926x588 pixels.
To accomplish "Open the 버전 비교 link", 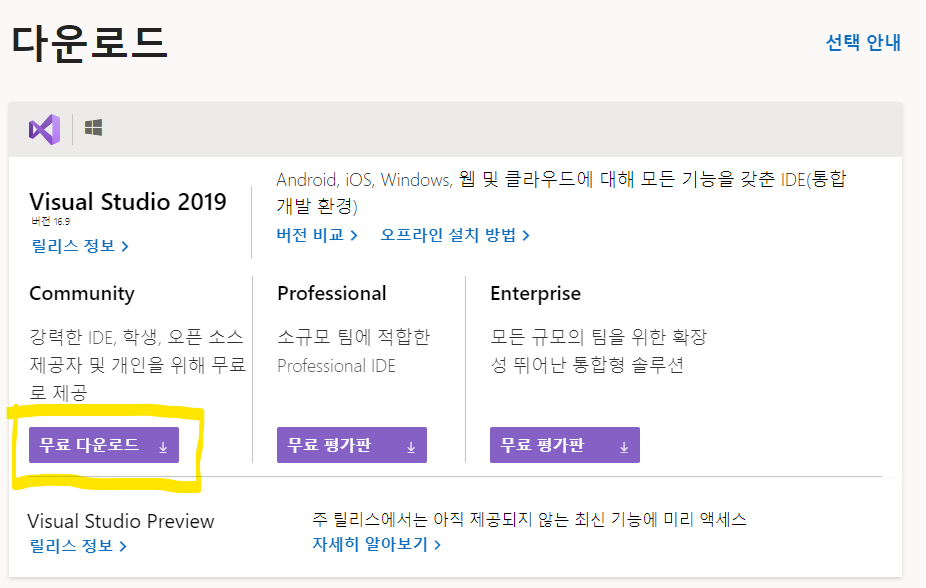I will click(317, 235).
